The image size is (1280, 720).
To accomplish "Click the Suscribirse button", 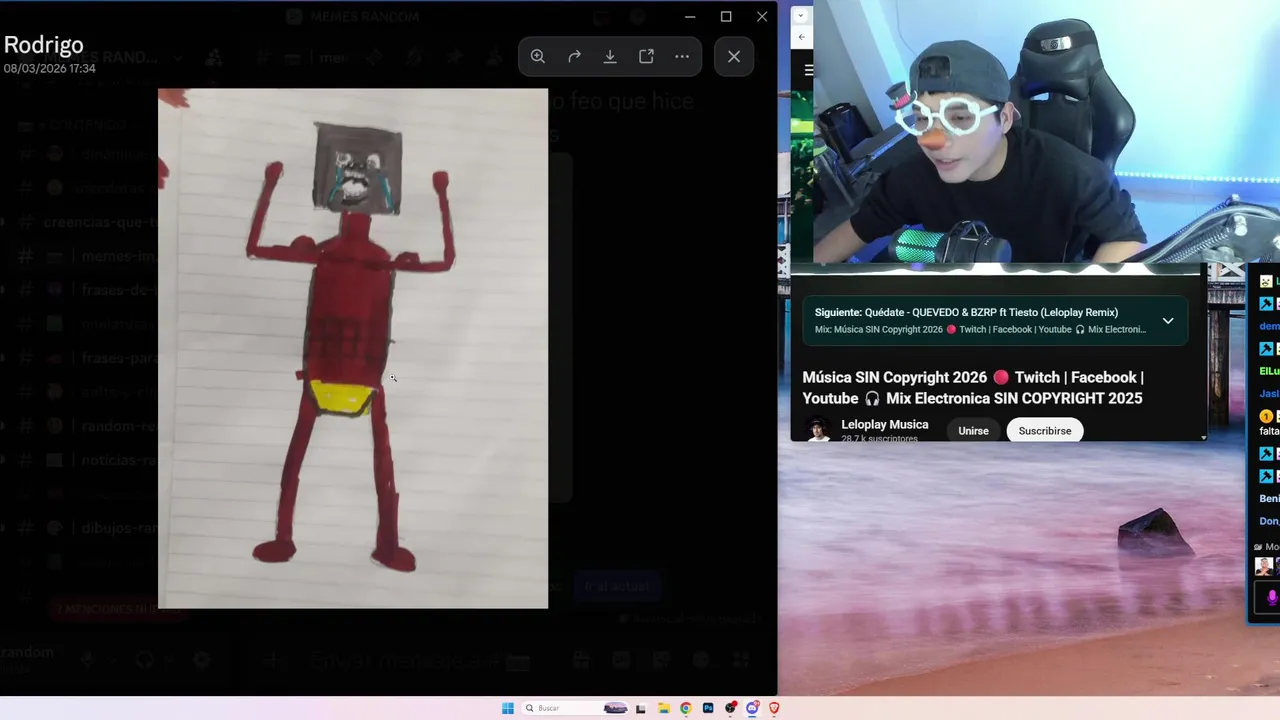I will [x=1045, y=431].
